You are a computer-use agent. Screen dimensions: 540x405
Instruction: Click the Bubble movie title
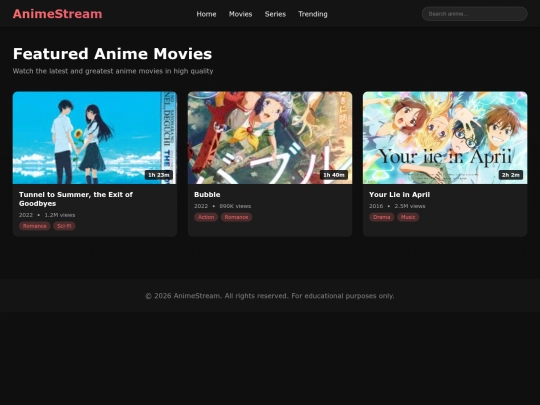tap(207, 195)
